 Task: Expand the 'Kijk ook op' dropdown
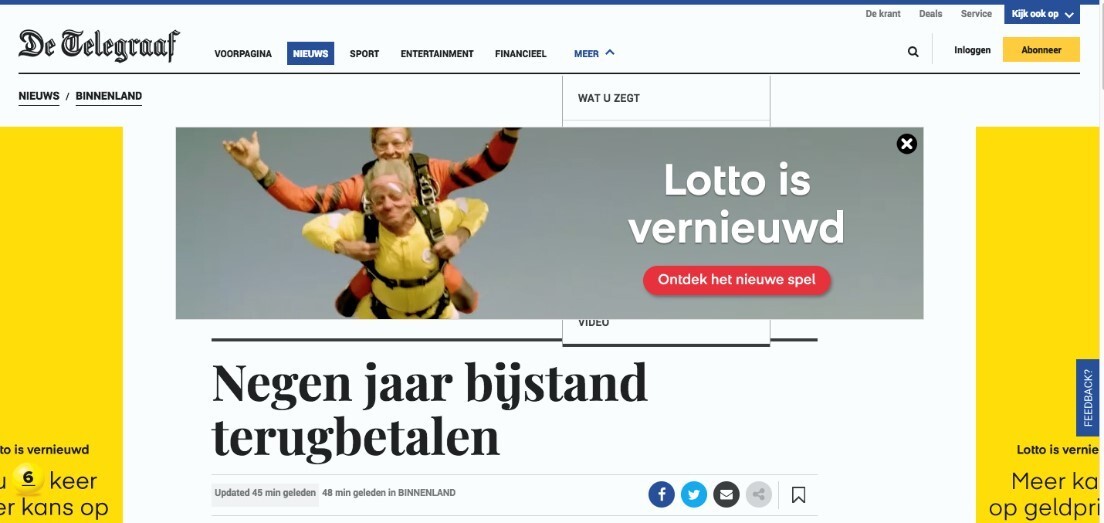[1041, 14]
